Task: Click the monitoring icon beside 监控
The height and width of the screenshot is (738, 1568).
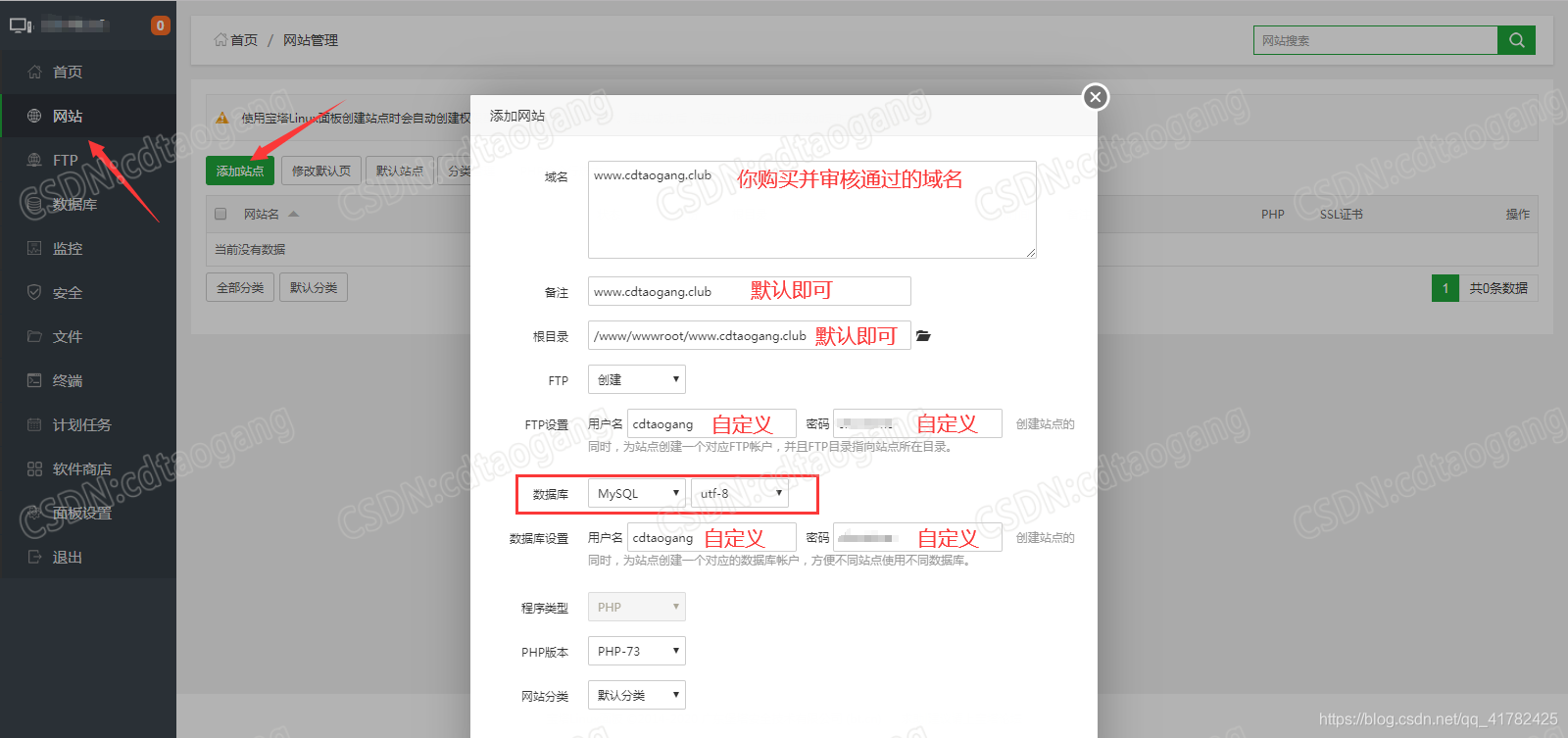Action: pyautogui.click(x=34, y=248)
